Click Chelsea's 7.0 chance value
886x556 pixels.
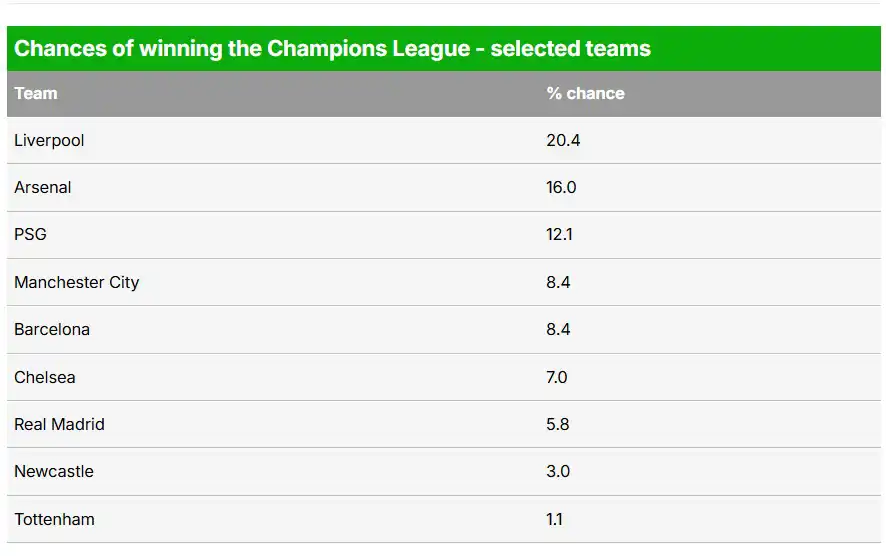pos(557,377)
